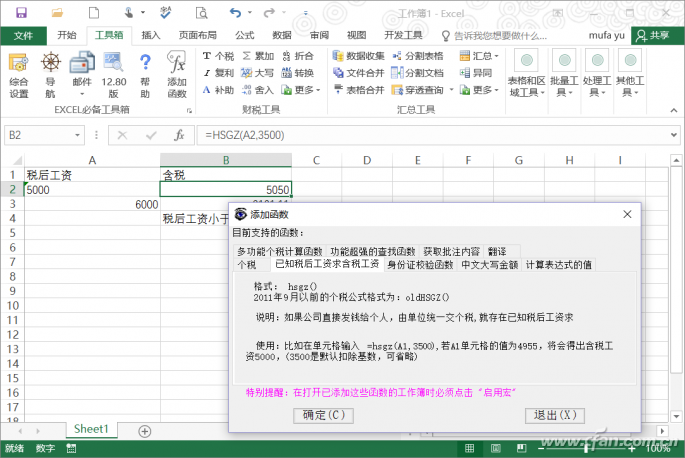Click the 舍入 rounding tool
The image size is (685, 458).
click(x=258, y=90)
